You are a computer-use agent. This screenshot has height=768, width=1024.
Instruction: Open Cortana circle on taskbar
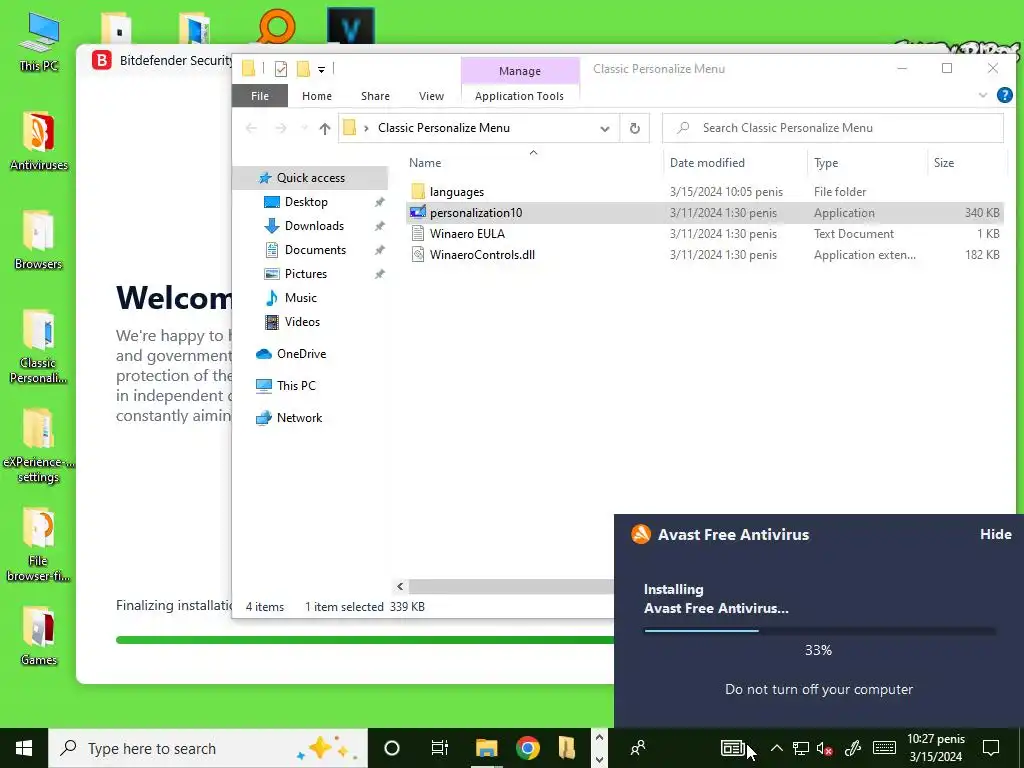[392, 748]
